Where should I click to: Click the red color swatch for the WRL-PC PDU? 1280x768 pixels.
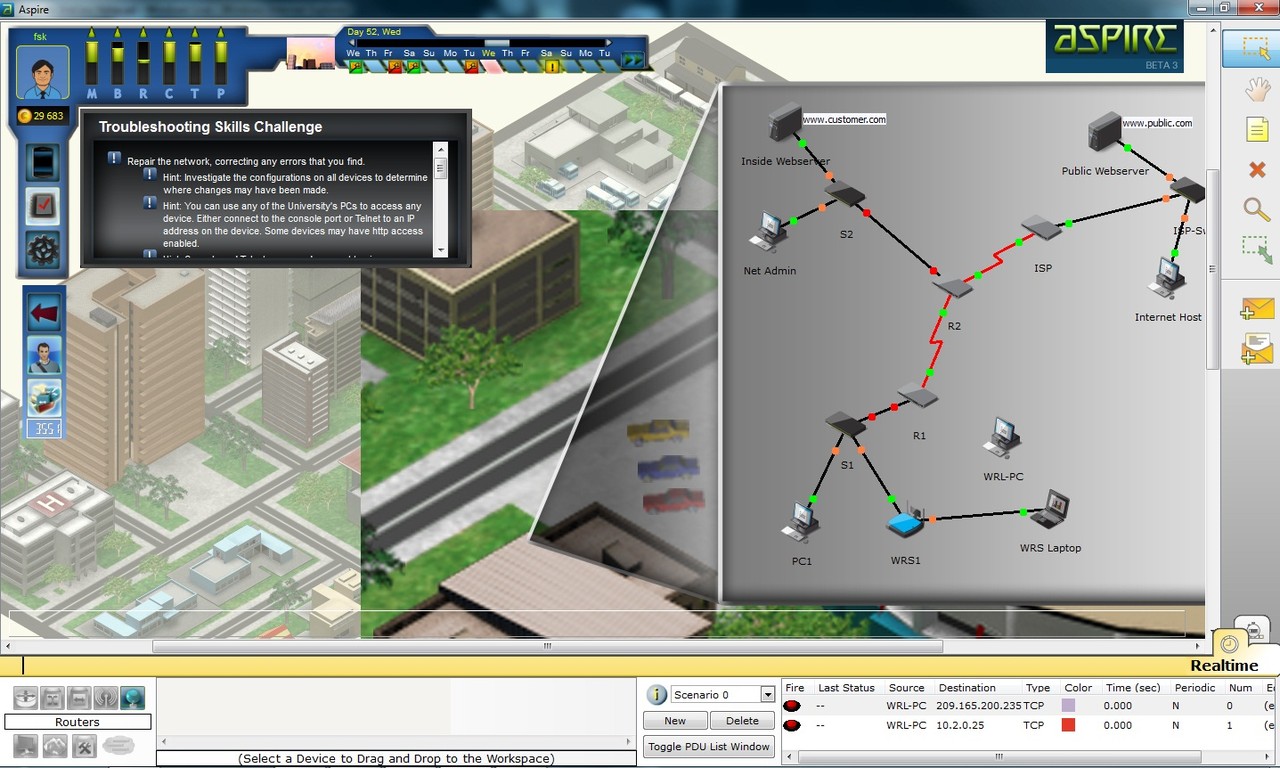coord(1068,725)
